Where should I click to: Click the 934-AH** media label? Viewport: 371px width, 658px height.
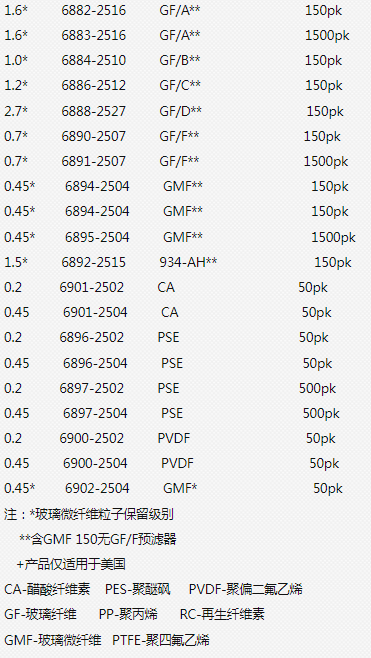(x=188, y=262)
